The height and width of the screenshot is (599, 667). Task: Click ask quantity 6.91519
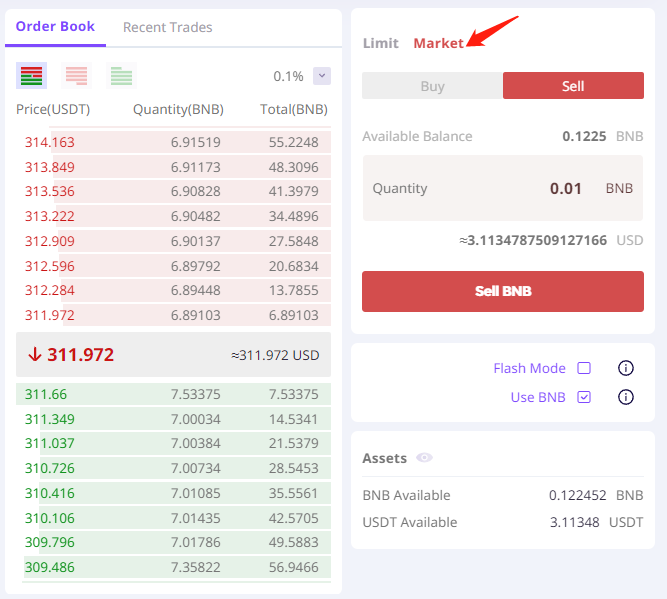[196, 142]
